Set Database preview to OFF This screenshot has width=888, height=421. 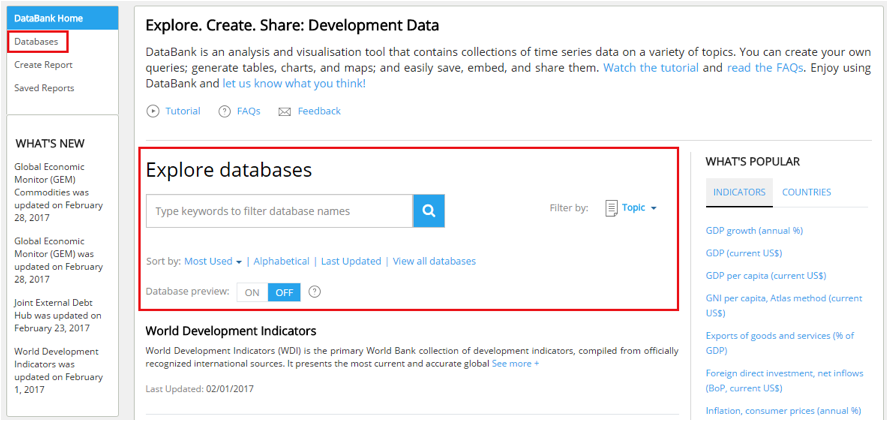coord(284,292)
